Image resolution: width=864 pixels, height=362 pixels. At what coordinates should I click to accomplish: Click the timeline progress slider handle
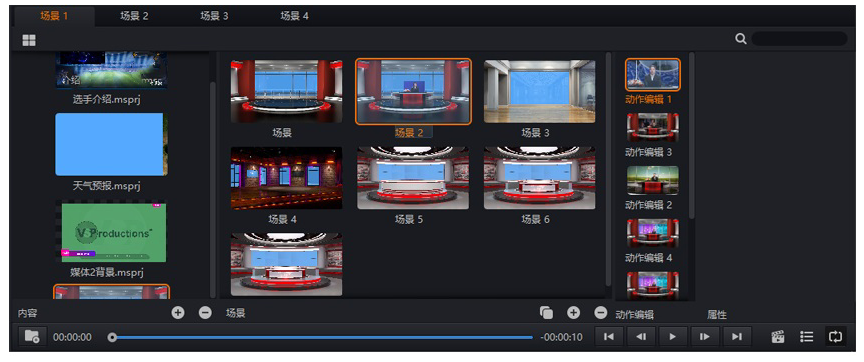(x=112, y=337)
